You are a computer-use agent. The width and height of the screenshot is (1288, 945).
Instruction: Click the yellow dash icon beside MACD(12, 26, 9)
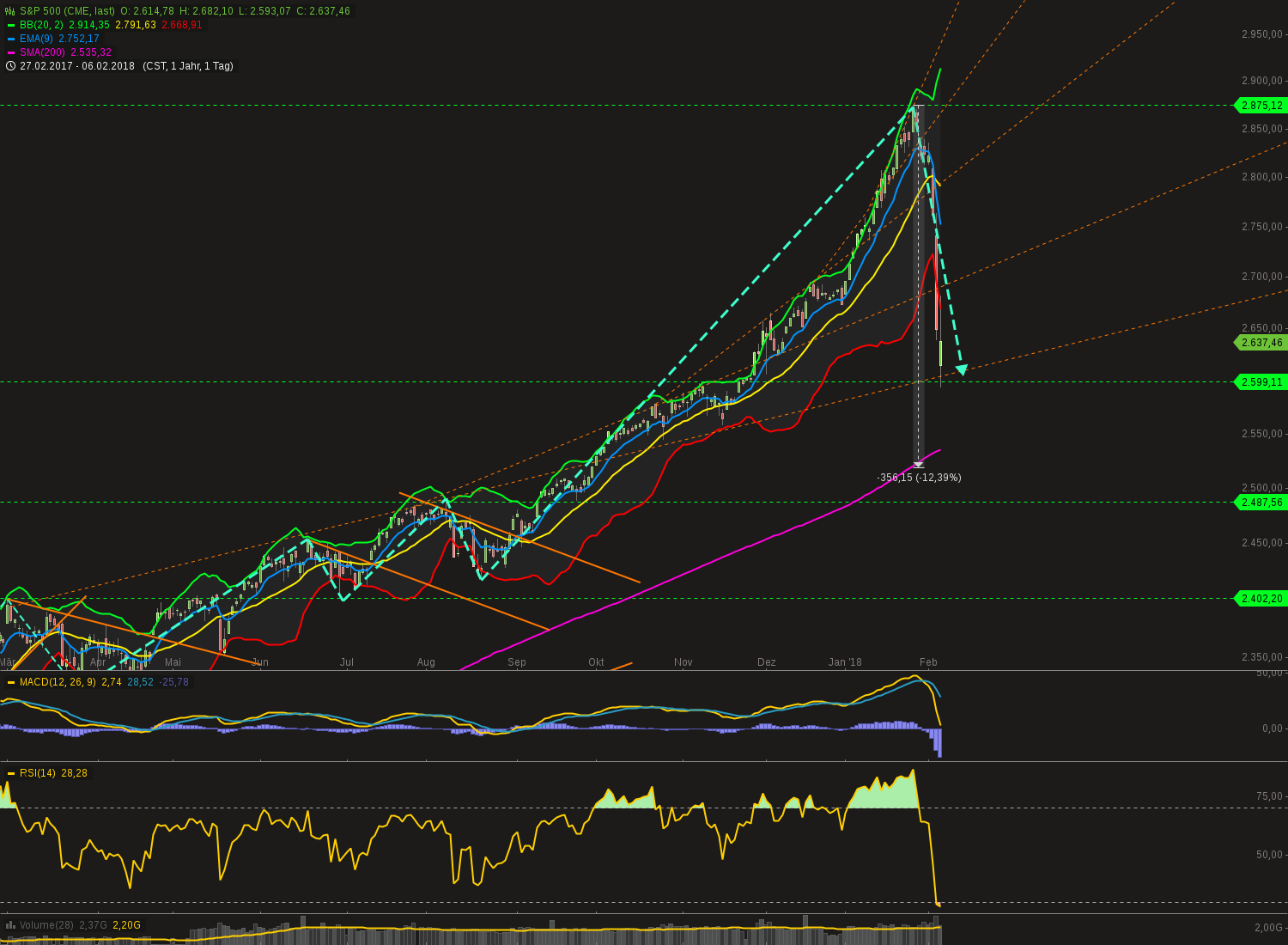point(9,680)
